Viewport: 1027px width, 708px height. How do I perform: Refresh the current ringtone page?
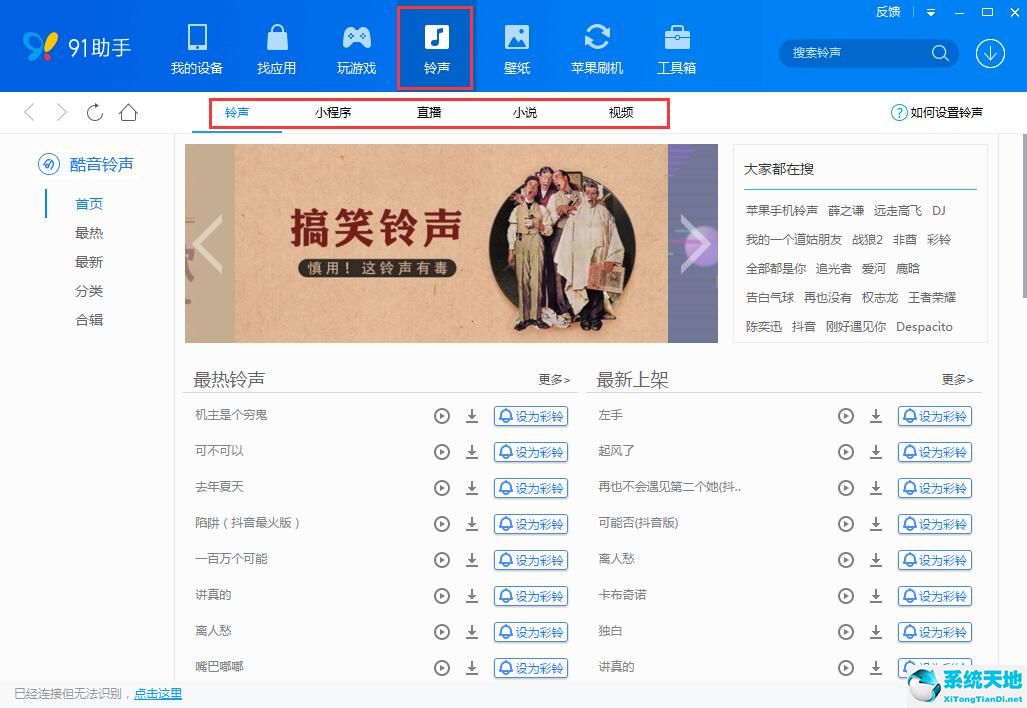click(x=95, y=112)
